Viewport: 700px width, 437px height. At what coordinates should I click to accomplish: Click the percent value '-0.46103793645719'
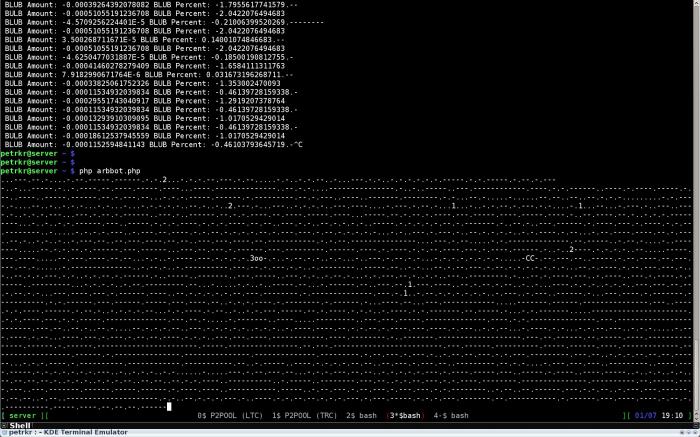[x=248, y=145]
